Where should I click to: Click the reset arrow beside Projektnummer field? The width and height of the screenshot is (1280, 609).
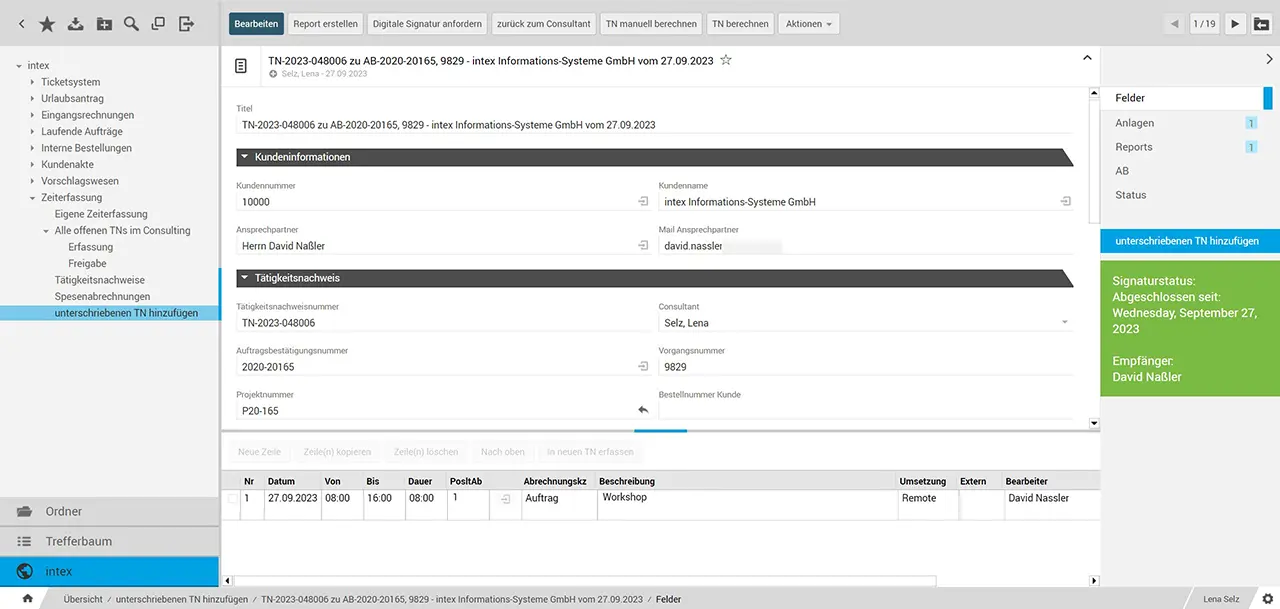coord(643,410)
